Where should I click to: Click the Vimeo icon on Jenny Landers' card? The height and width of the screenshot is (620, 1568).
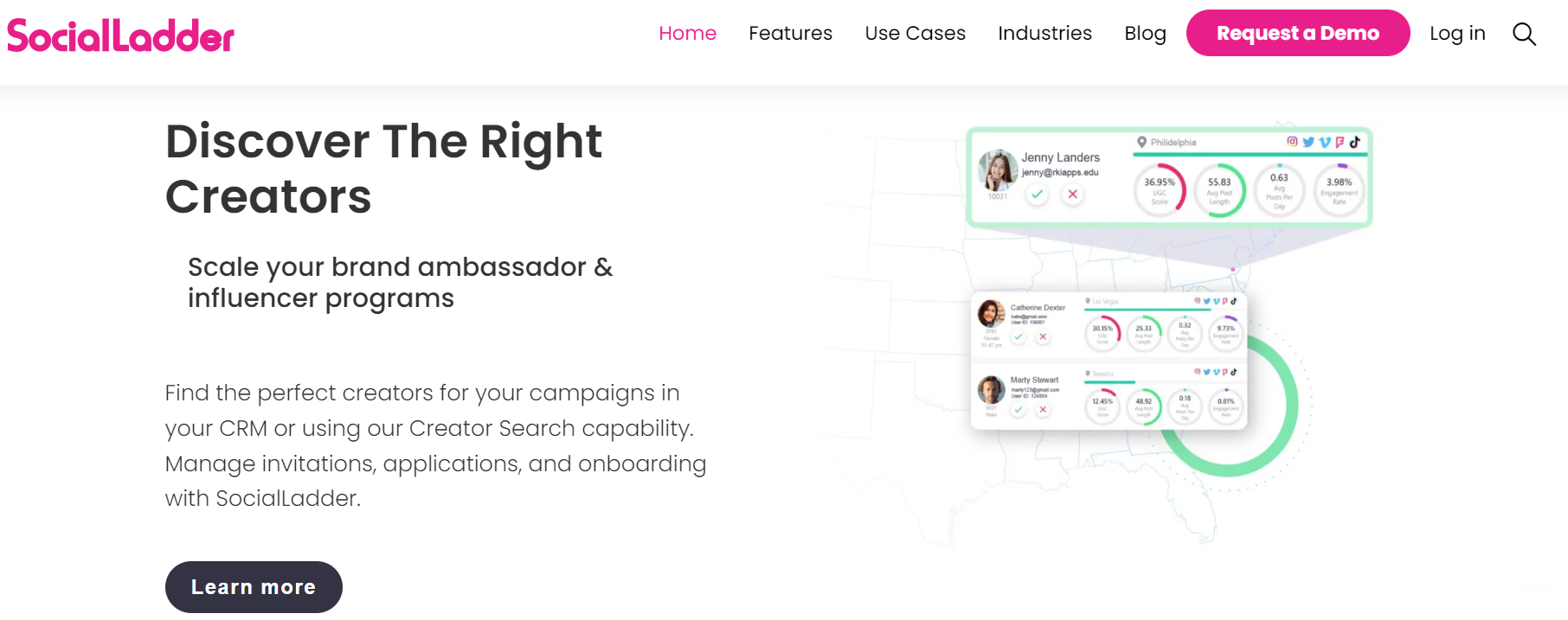1324,142
